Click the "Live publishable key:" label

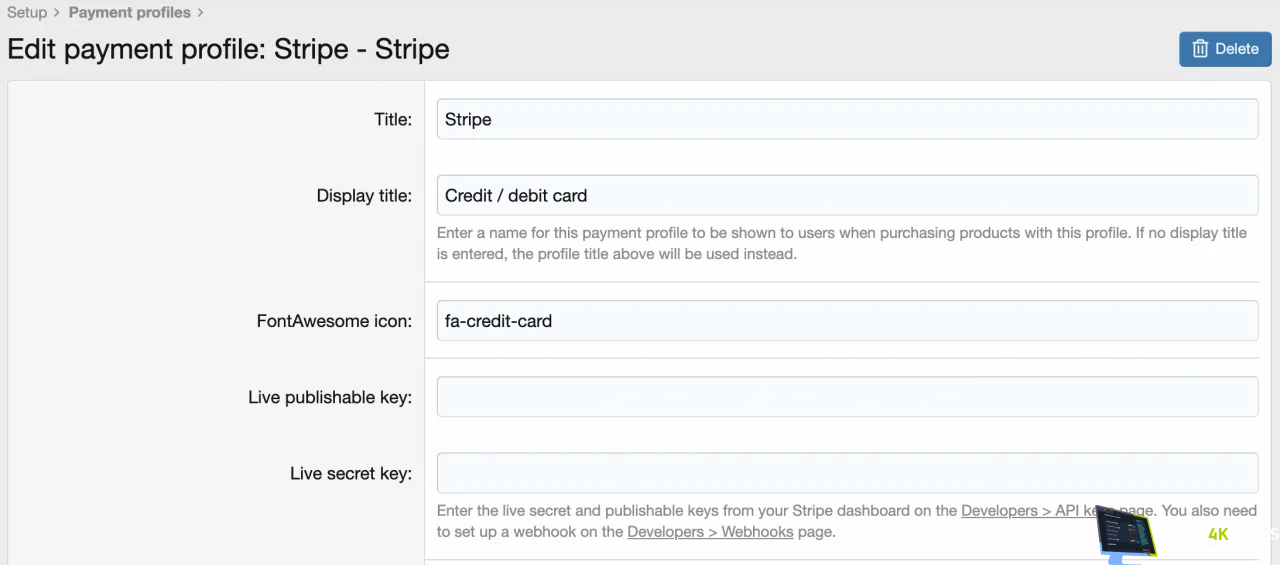(x=330, y=398)
